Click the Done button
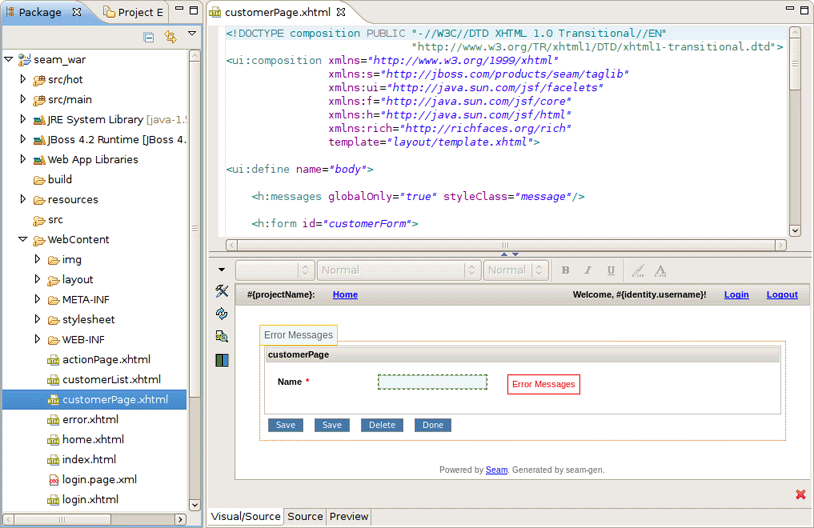This screenshot has height=528, width=814. (x=433, y=425)
